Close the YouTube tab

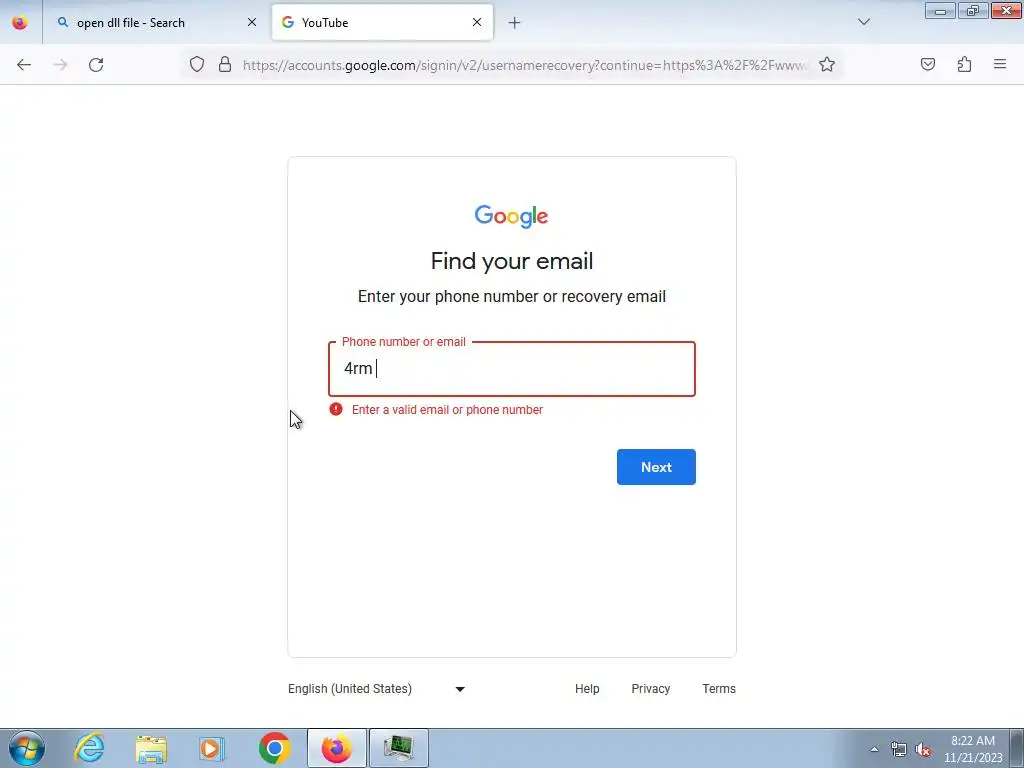coord(477,22)
